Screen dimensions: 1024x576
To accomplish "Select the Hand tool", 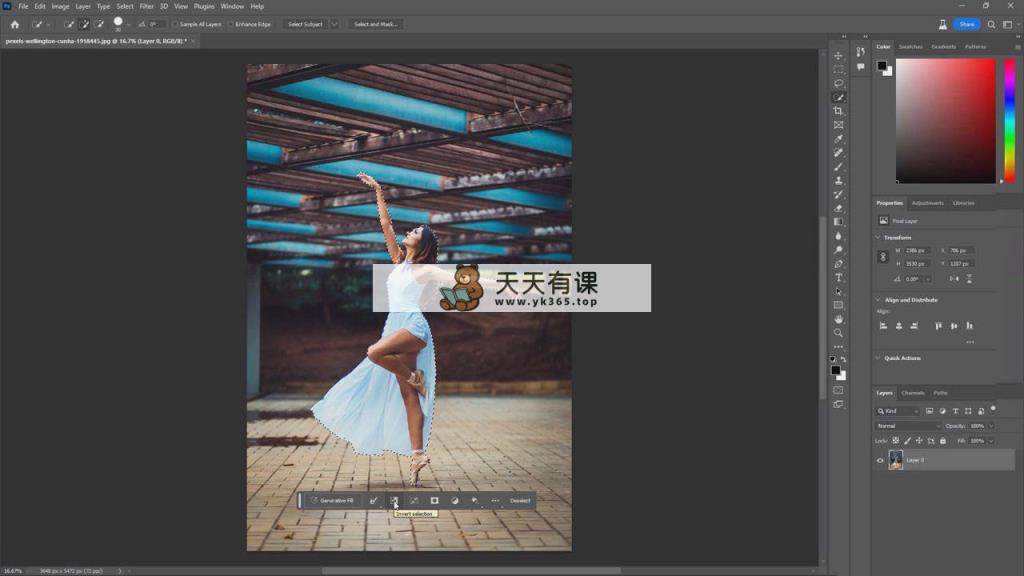I will click(x=839, y=319).
